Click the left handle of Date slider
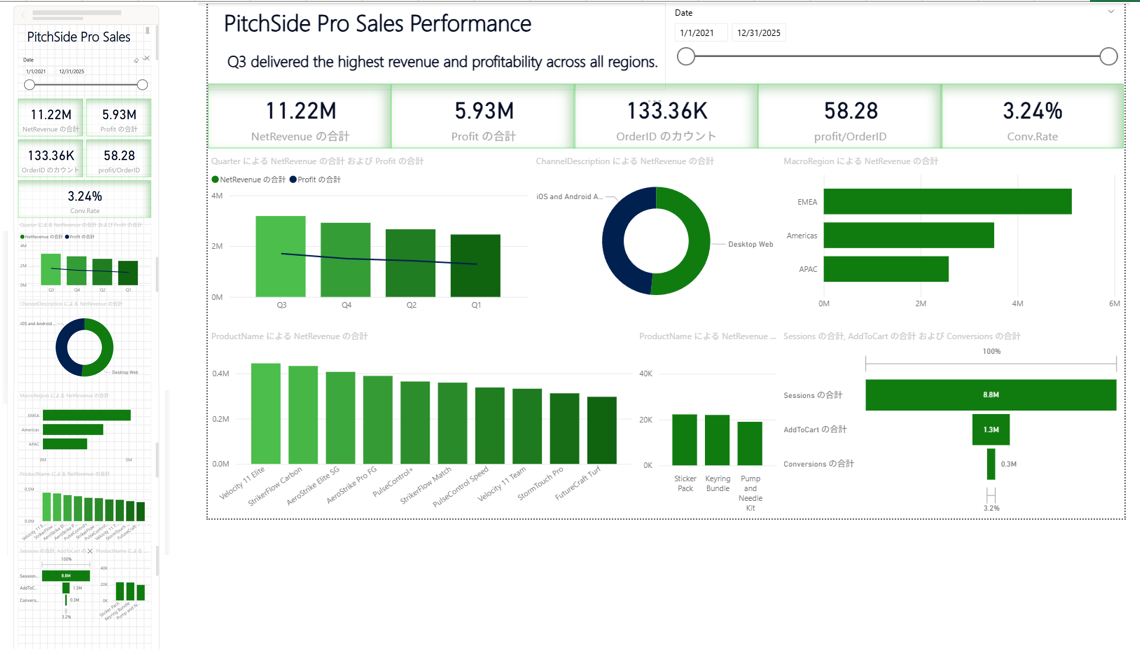The width and height of the screenshot is (1140, 651). point(686,56)
